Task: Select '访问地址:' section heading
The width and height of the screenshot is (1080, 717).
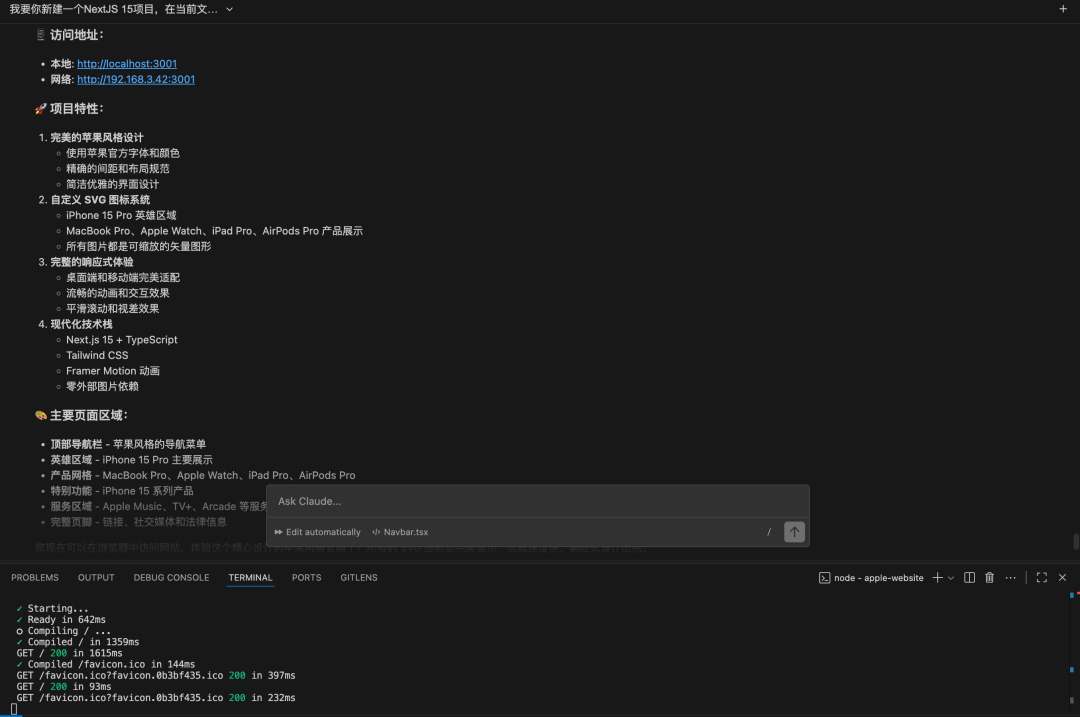Action: (x=76, y=35)
